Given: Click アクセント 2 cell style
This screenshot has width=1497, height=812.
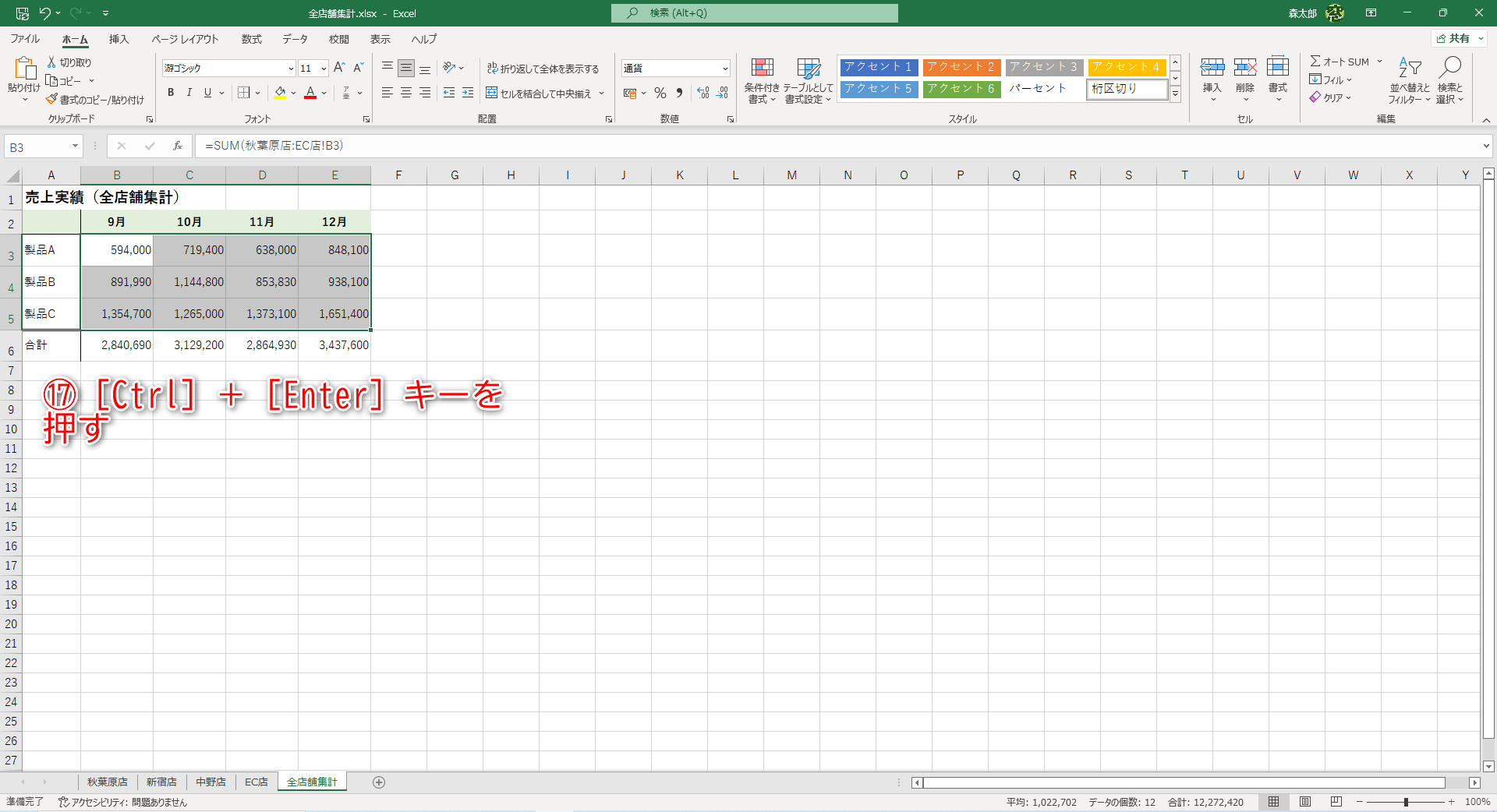Looking at the screenshot, I should click(x=961, y=67).
